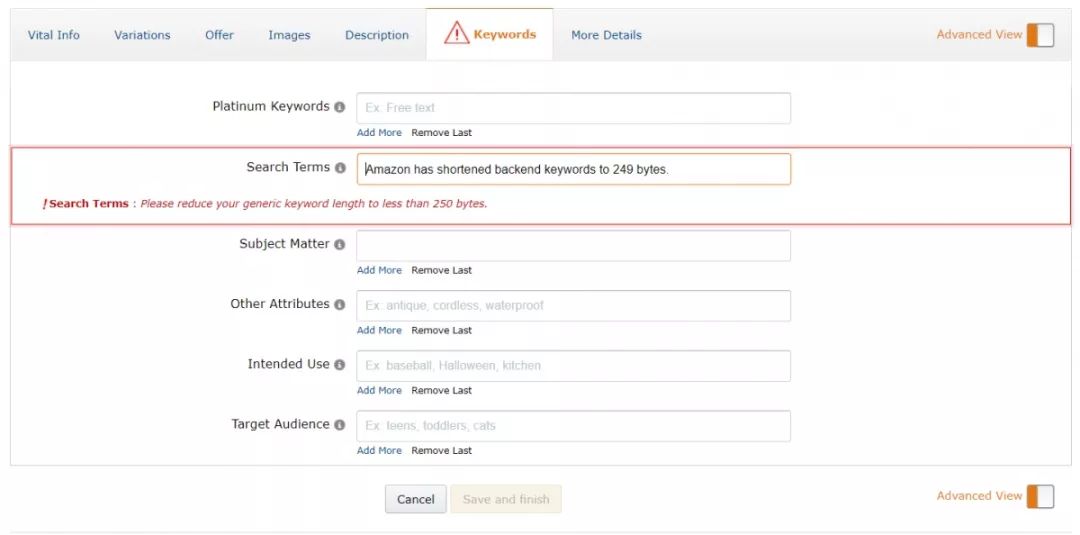1080x535 pixels.
Task: Click Add More under Target Audience
Action: tap(379, 451)
